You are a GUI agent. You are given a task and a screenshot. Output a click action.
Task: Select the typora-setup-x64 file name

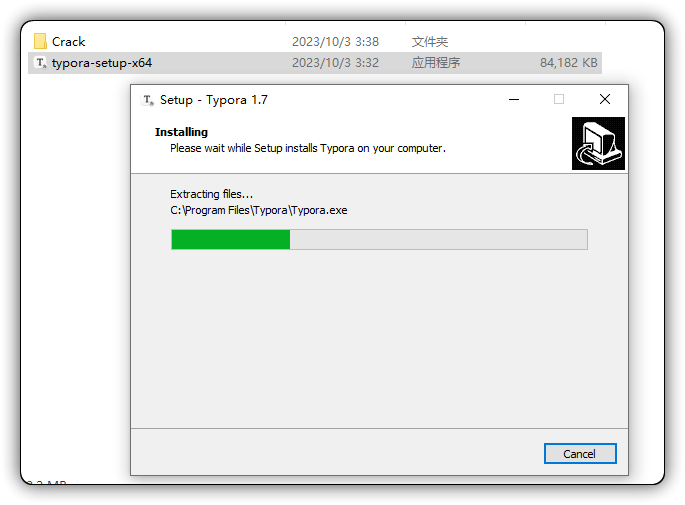click(102, 63)
